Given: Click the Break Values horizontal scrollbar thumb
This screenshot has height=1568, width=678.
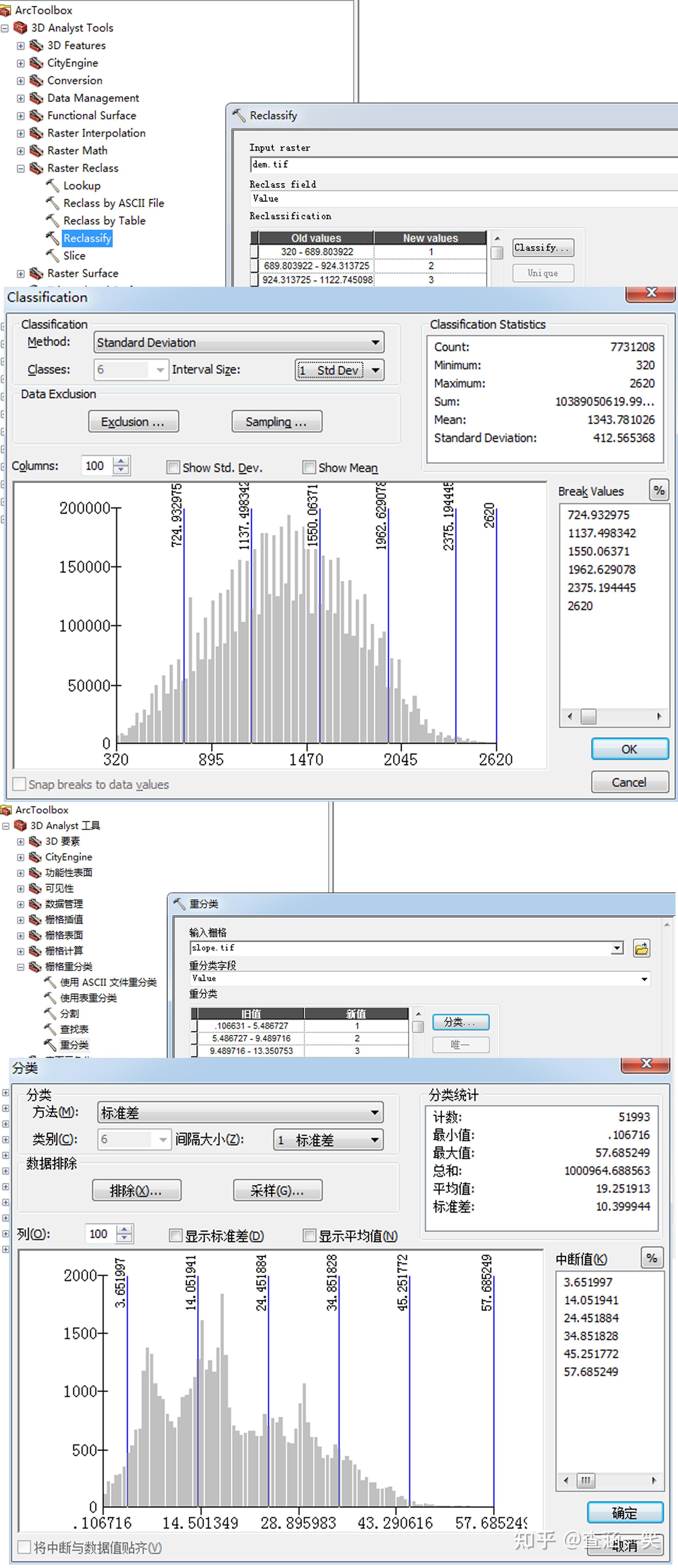Looking at the screenshot, I should pos(589,716).
